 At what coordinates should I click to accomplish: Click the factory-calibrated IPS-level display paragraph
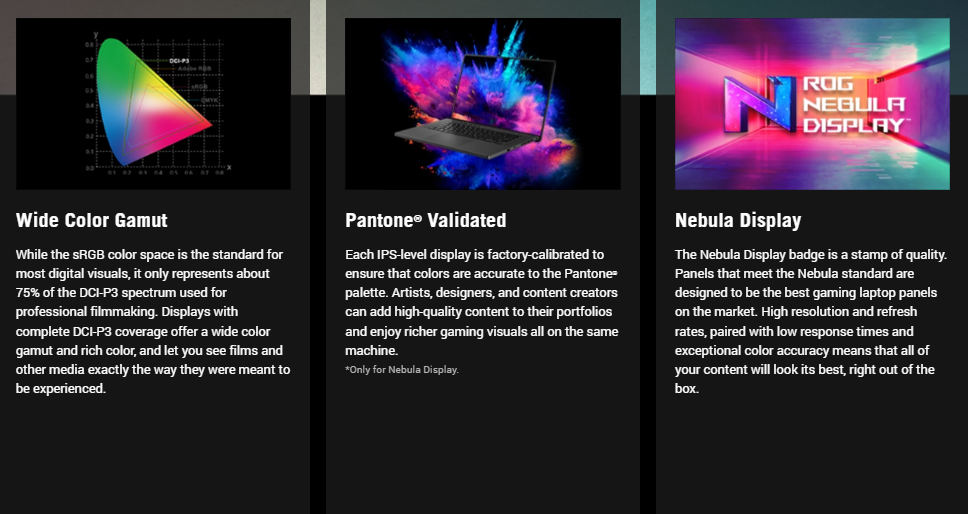[482, 302]
